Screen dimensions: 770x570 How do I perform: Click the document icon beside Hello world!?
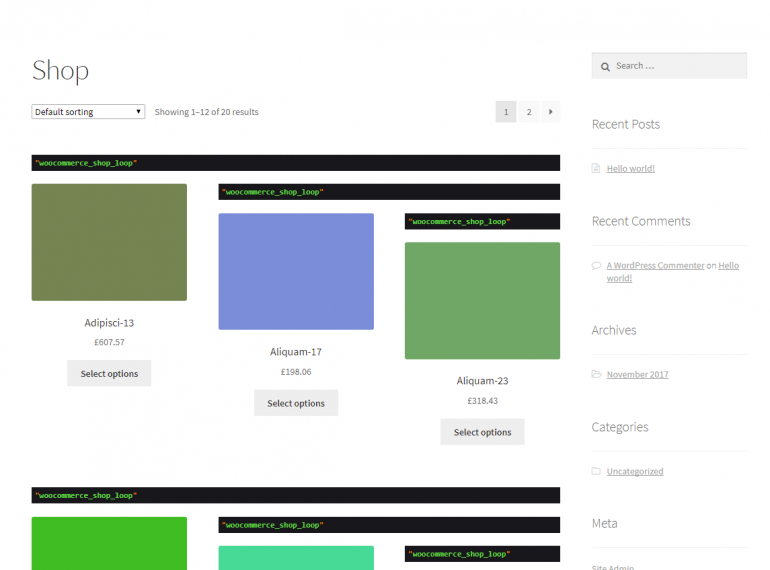(596, 169)
